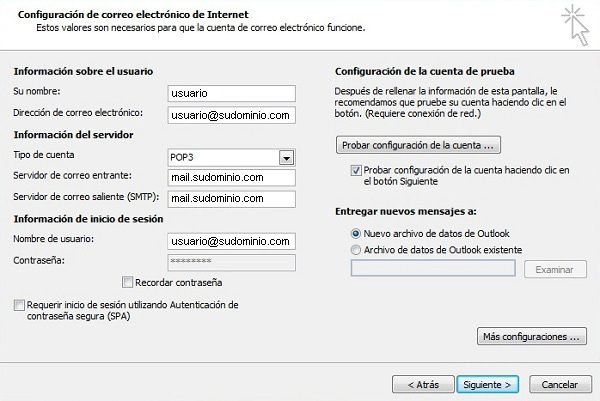Focus the Su nombre text field
Image resolution: width=600 pixels, height=401 pixels.
pos(232,93)
